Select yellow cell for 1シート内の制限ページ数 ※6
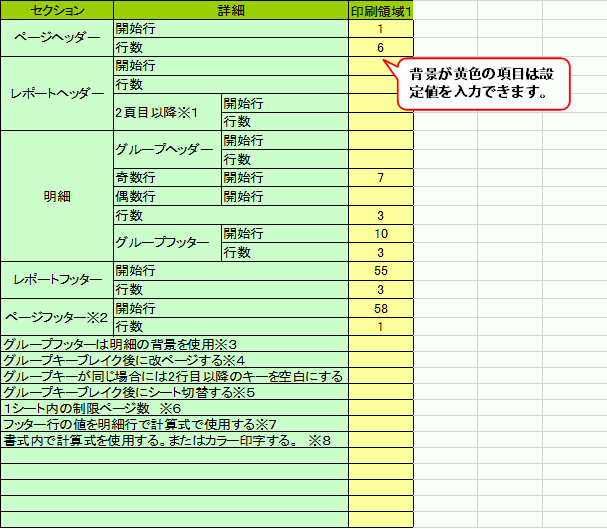The height and width of the screenshot is (529, 607). (381, 408)
